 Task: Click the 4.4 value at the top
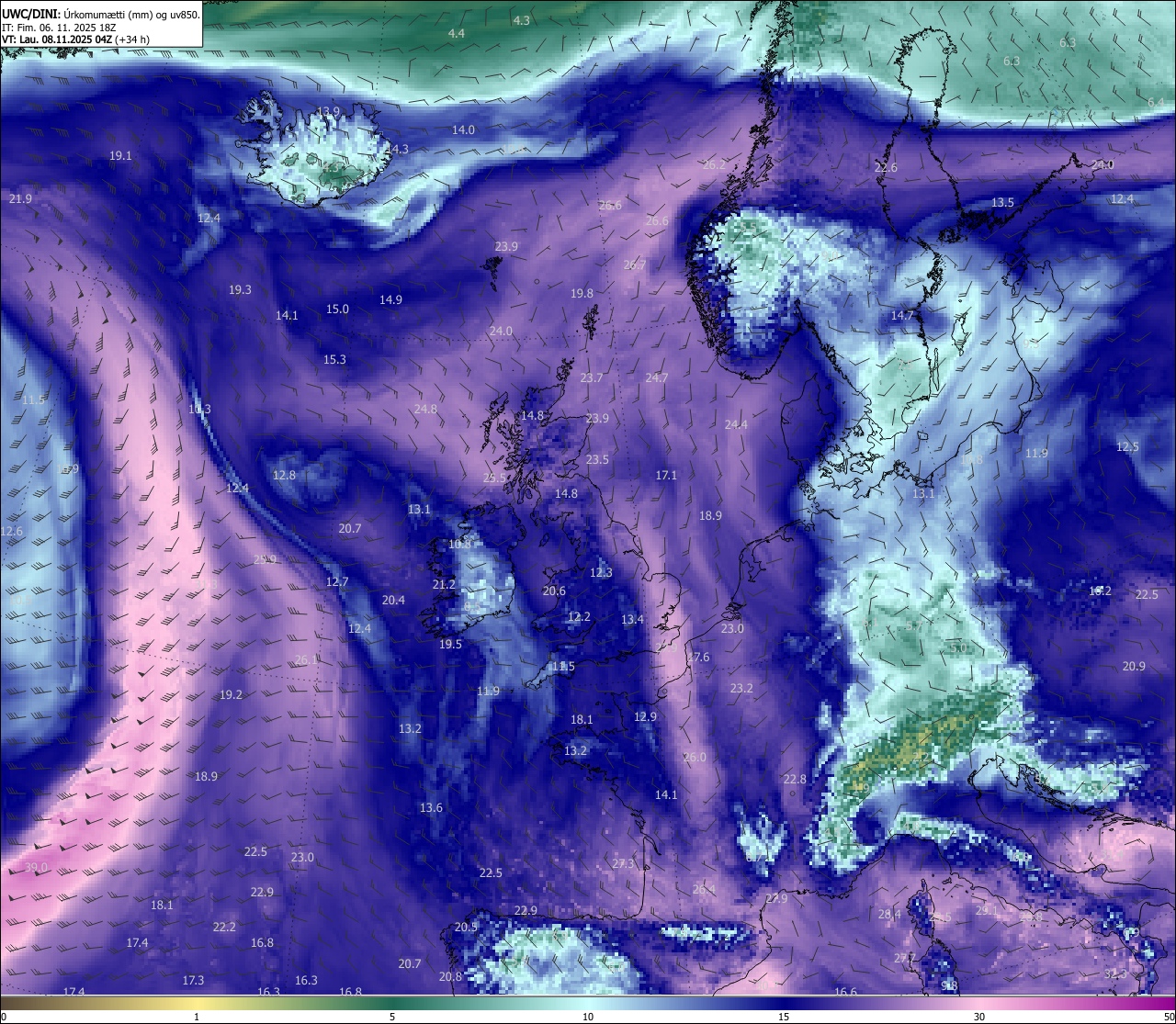[x=456, y=34]
